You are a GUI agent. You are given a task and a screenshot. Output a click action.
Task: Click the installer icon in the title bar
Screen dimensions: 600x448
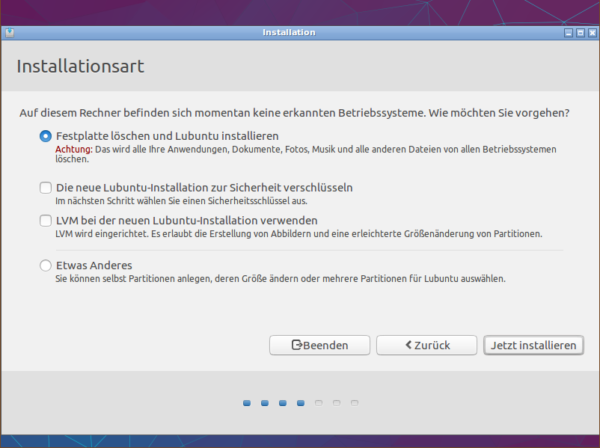(x=10, y=33)
